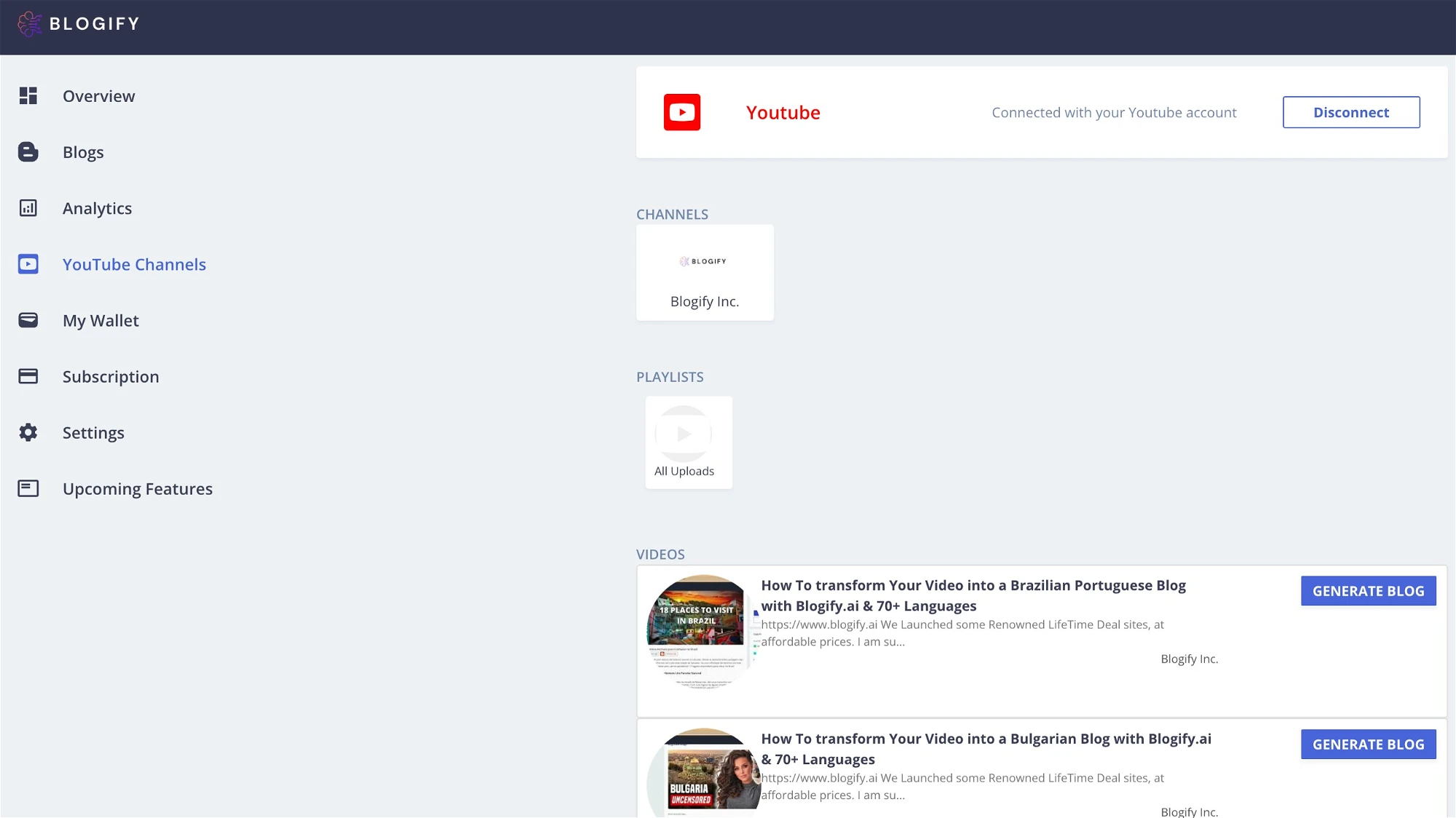The image size is (1456, 818).
Task: Click the Bulgarian video description text
Action: [962, 787]
